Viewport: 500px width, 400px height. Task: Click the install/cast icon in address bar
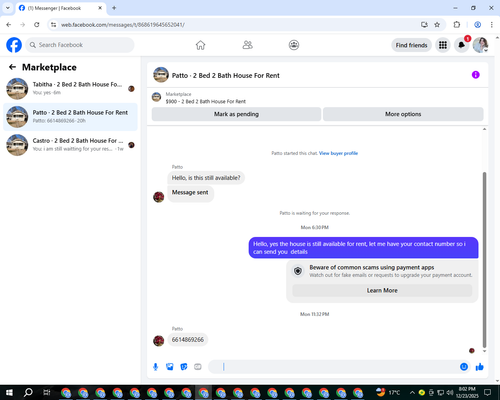pyautogui.click(x=424, y=25)
